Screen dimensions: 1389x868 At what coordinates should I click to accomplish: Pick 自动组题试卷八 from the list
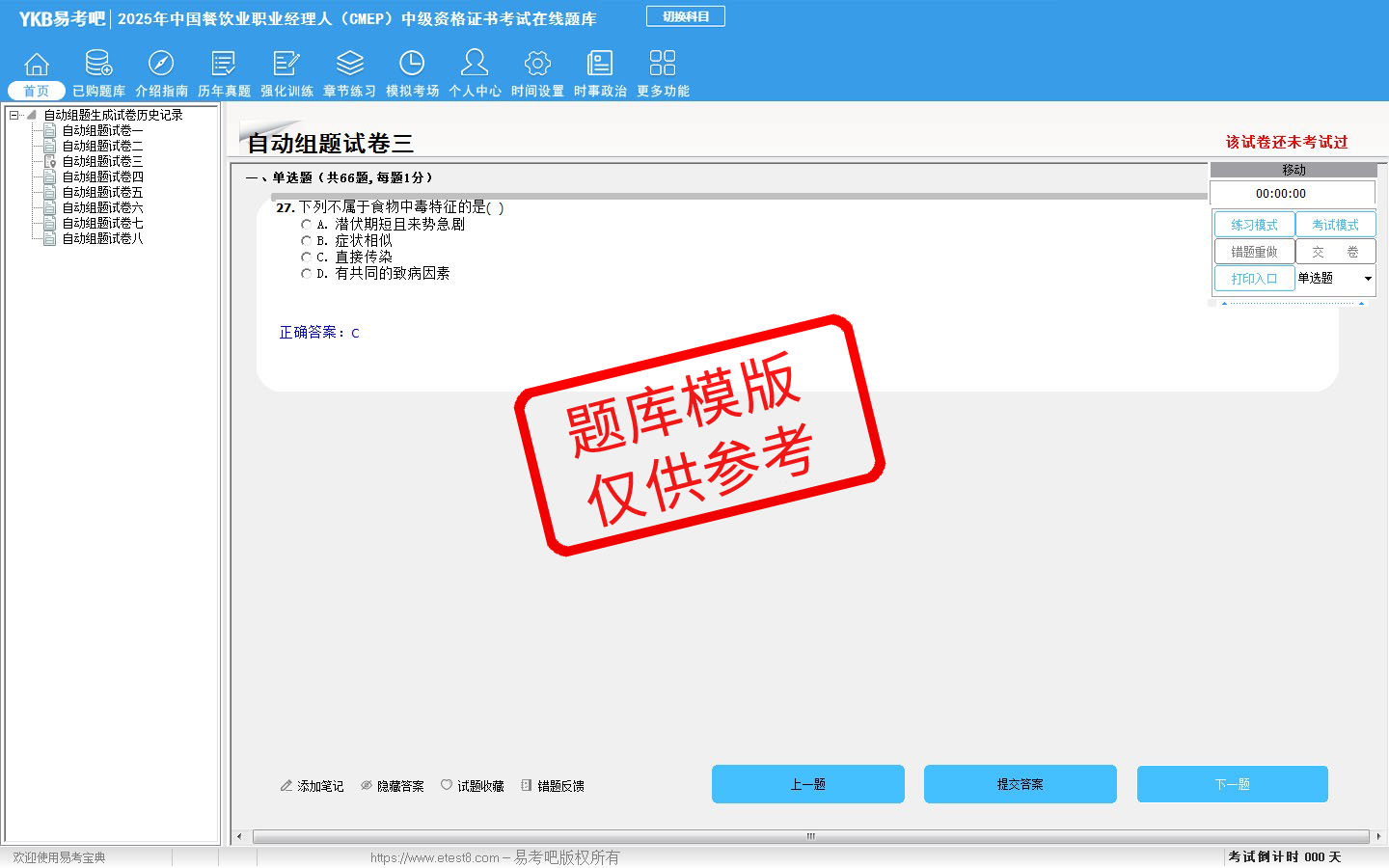(102, 238)
